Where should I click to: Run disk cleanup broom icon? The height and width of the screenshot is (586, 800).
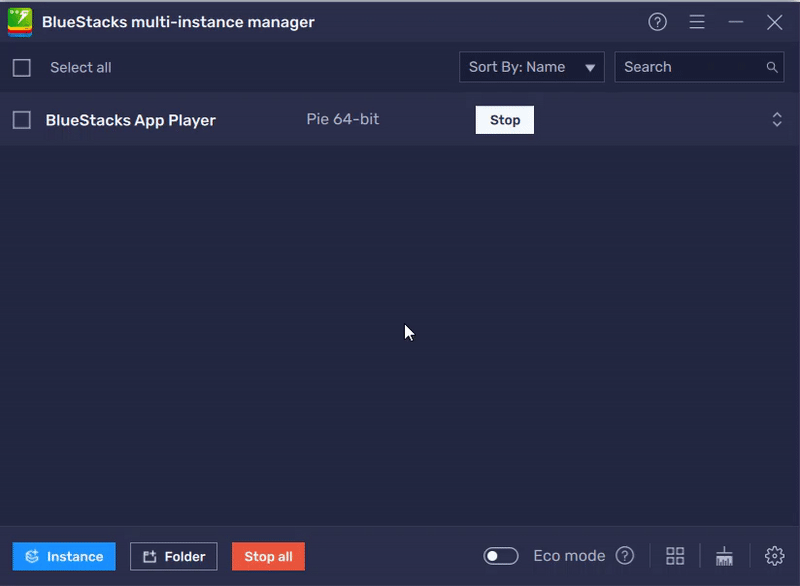pyautogui.click(x=724, y=556)
